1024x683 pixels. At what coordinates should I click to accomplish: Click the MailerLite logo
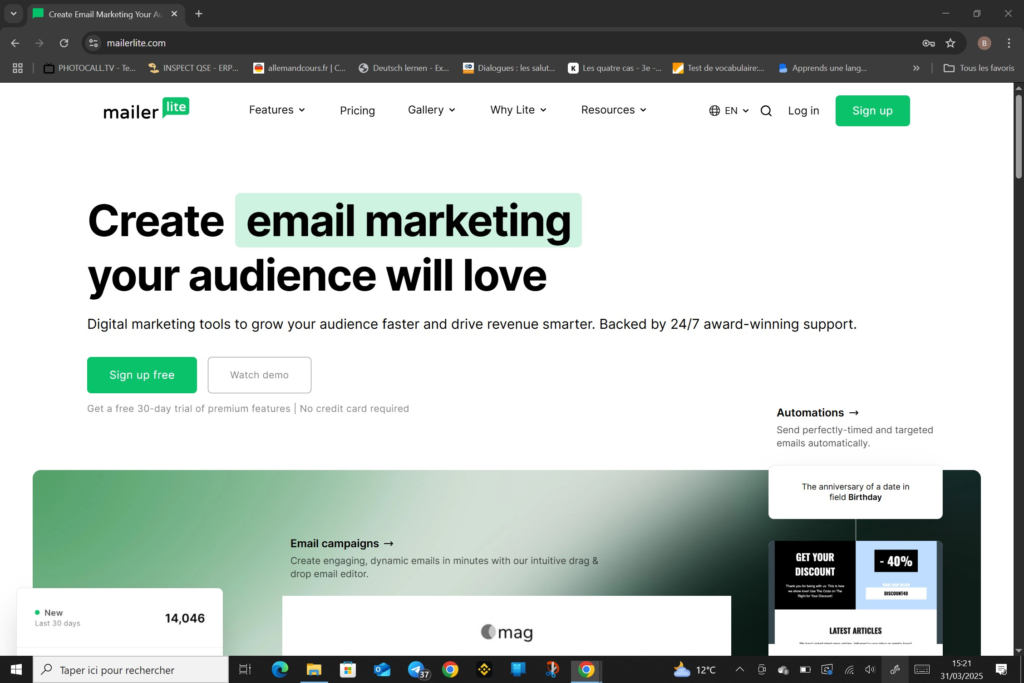coord(146,109)
